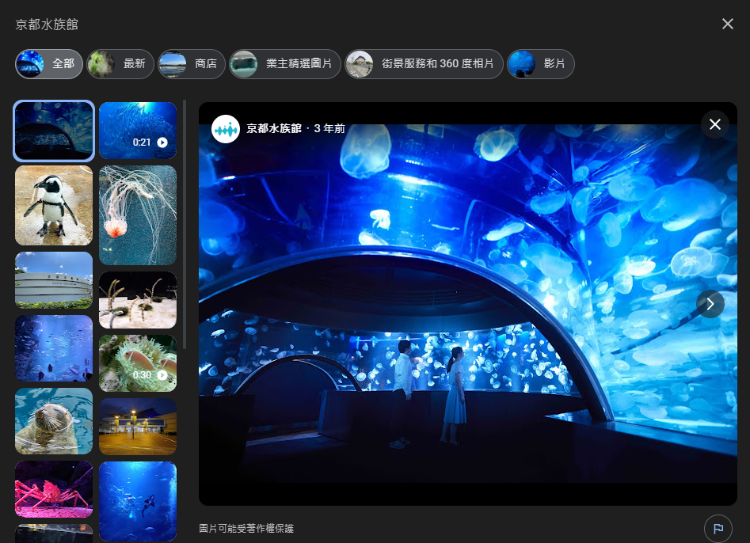Open the penguin photo thumbnail

click(54, 205)
